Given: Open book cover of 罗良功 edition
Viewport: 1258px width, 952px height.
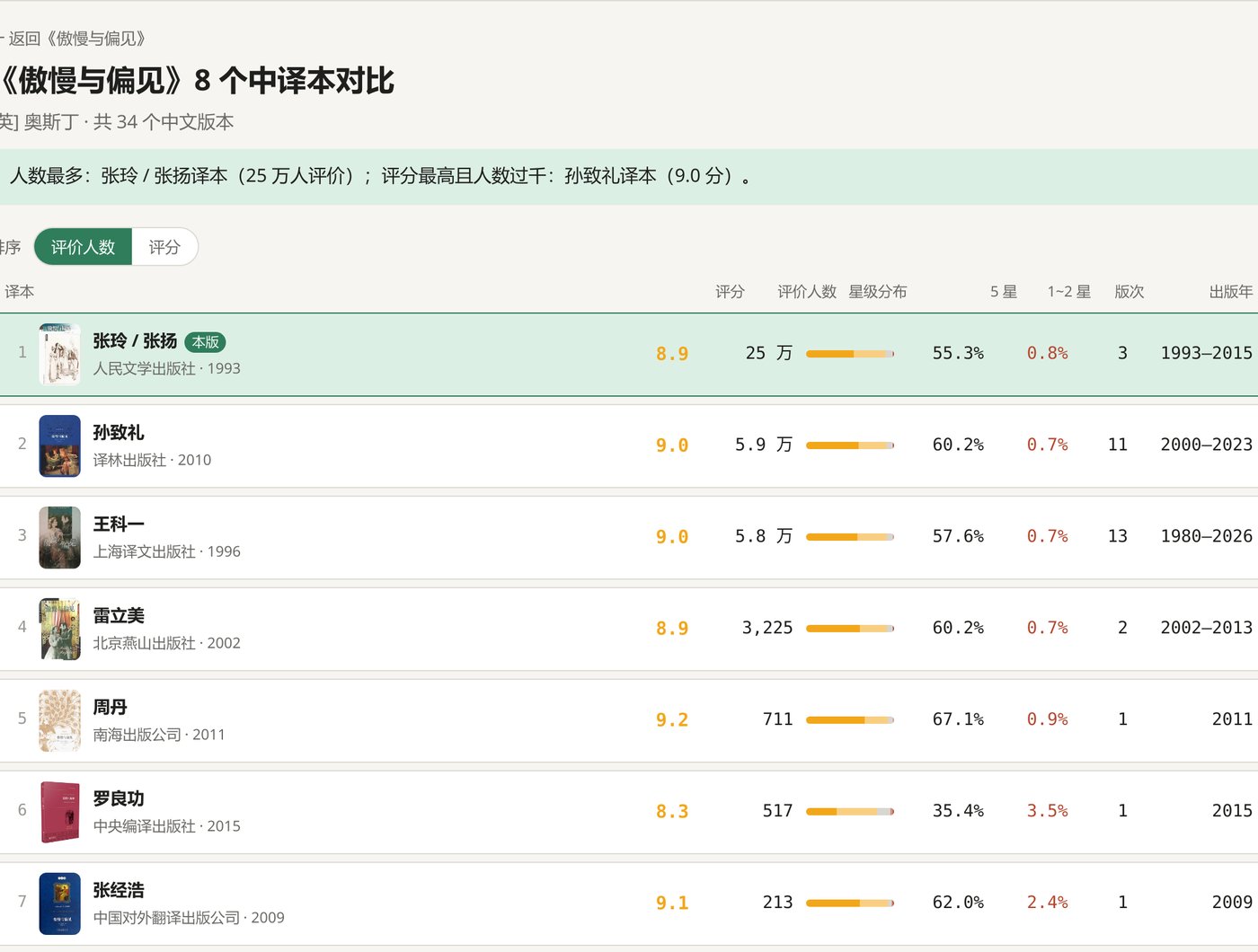Looking at the screenshot, I should 60,812.
